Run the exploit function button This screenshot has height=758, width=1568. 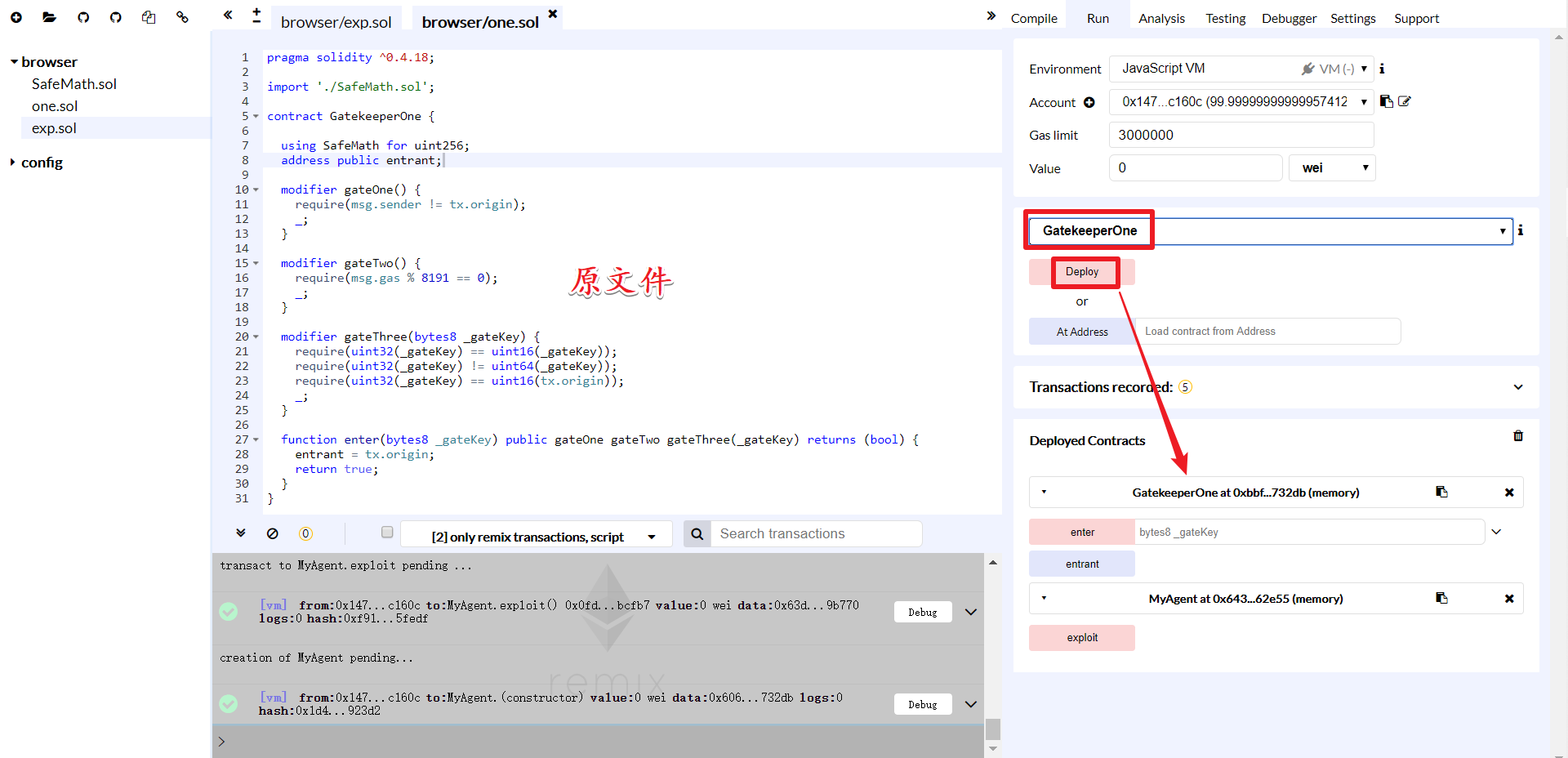tap(1082, 638)
